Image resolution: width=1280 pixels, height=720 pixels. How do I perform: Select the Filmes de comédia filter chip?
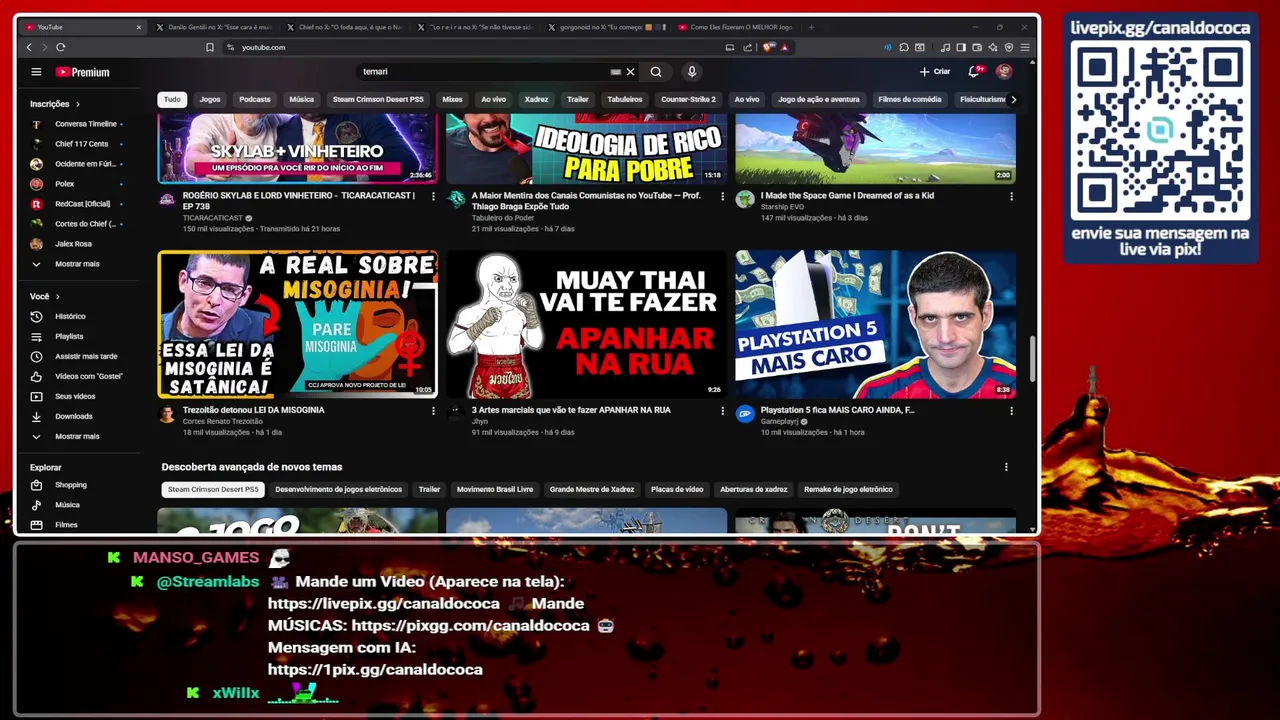pyautogui.click(x=910, y=99)
